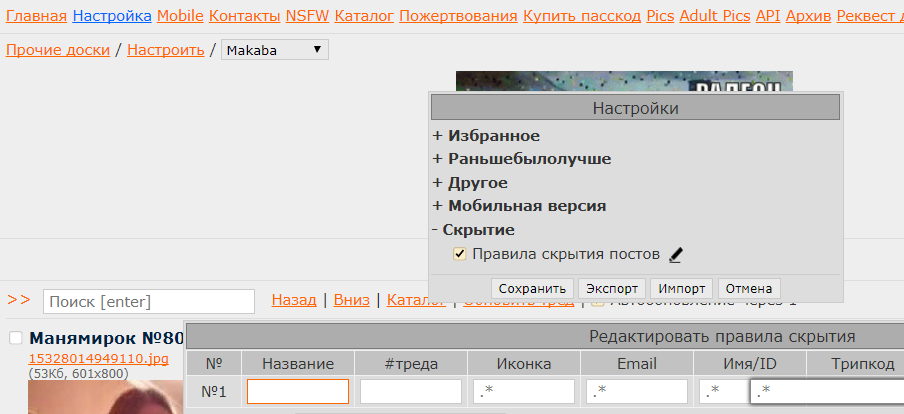Open the Контакты page link

pos(244,16)
